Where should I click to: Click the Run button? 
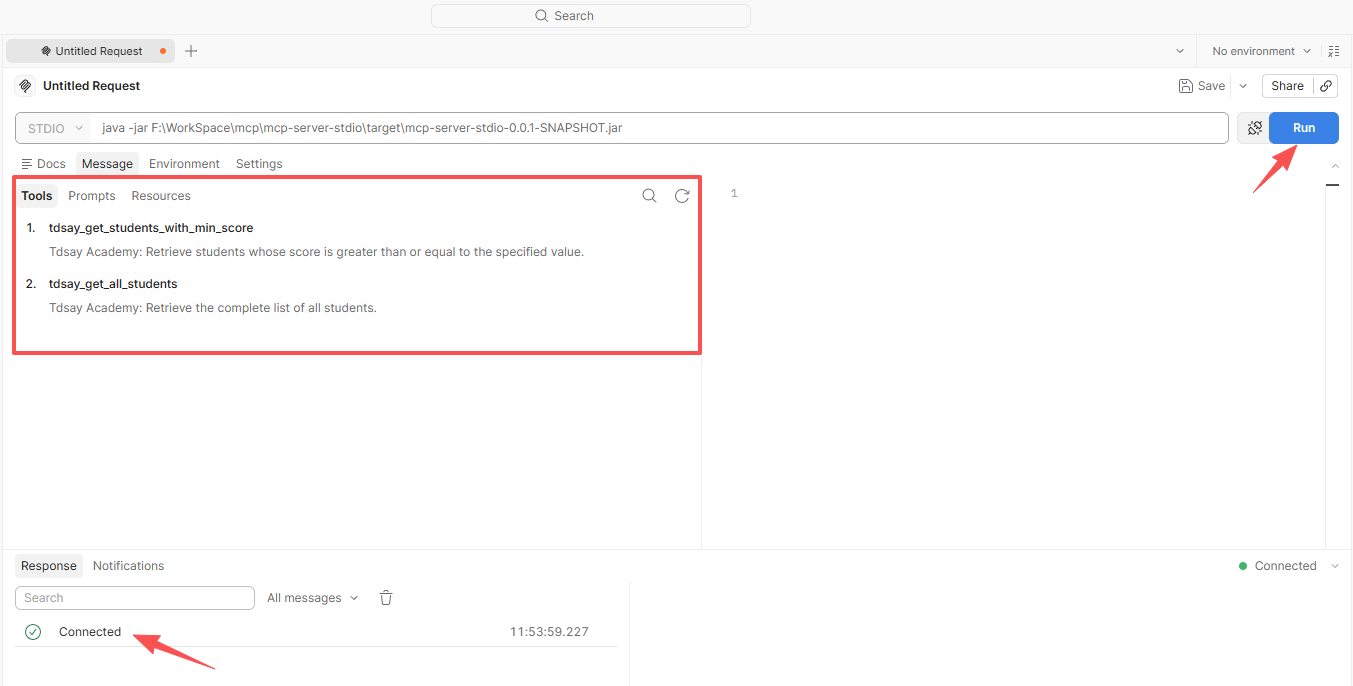click(x=1304, y=128)
